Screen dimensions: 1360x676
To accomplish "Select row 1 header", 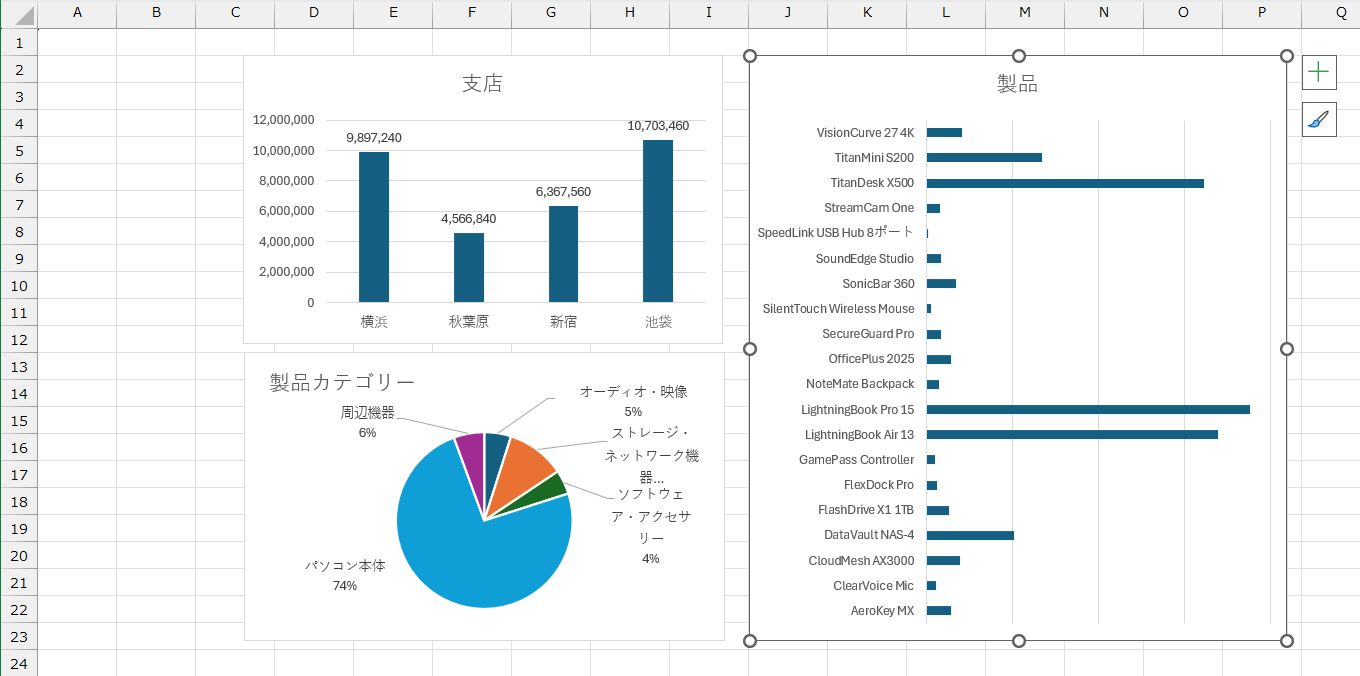I will click(x=19, y=42).
